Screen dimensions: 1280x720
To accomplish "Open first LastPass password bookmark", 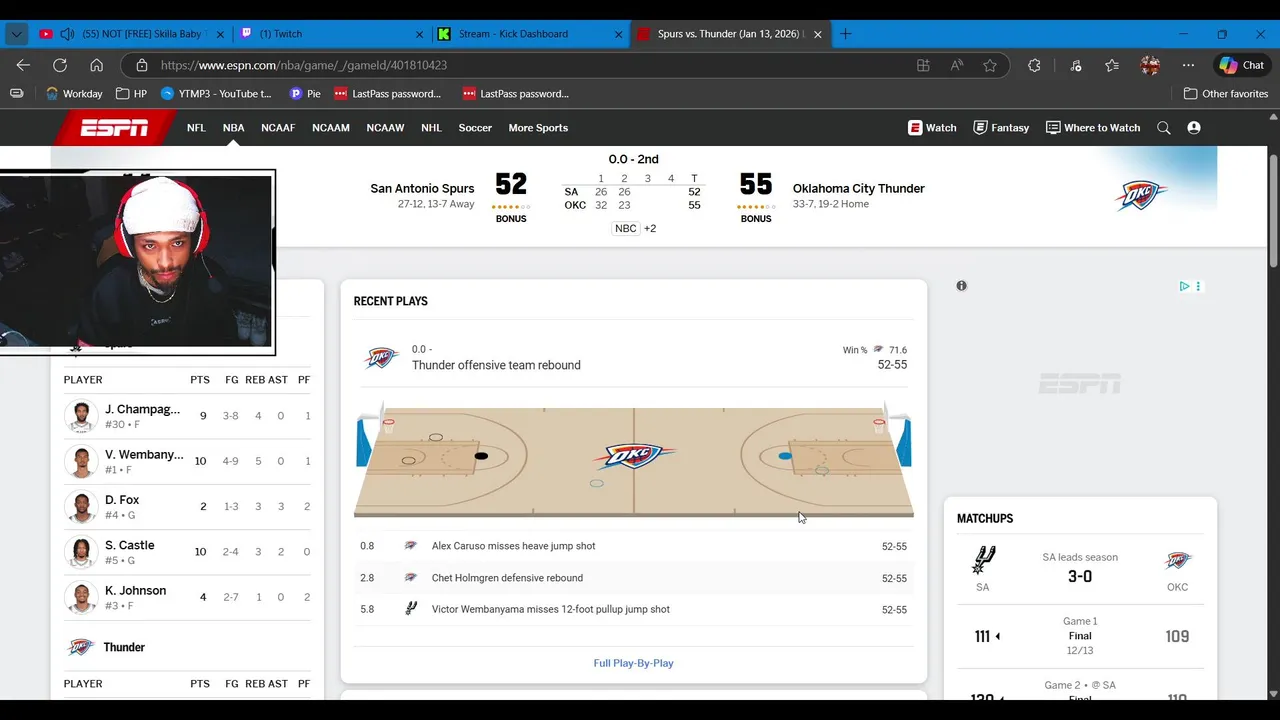I will tap(388, 94).
